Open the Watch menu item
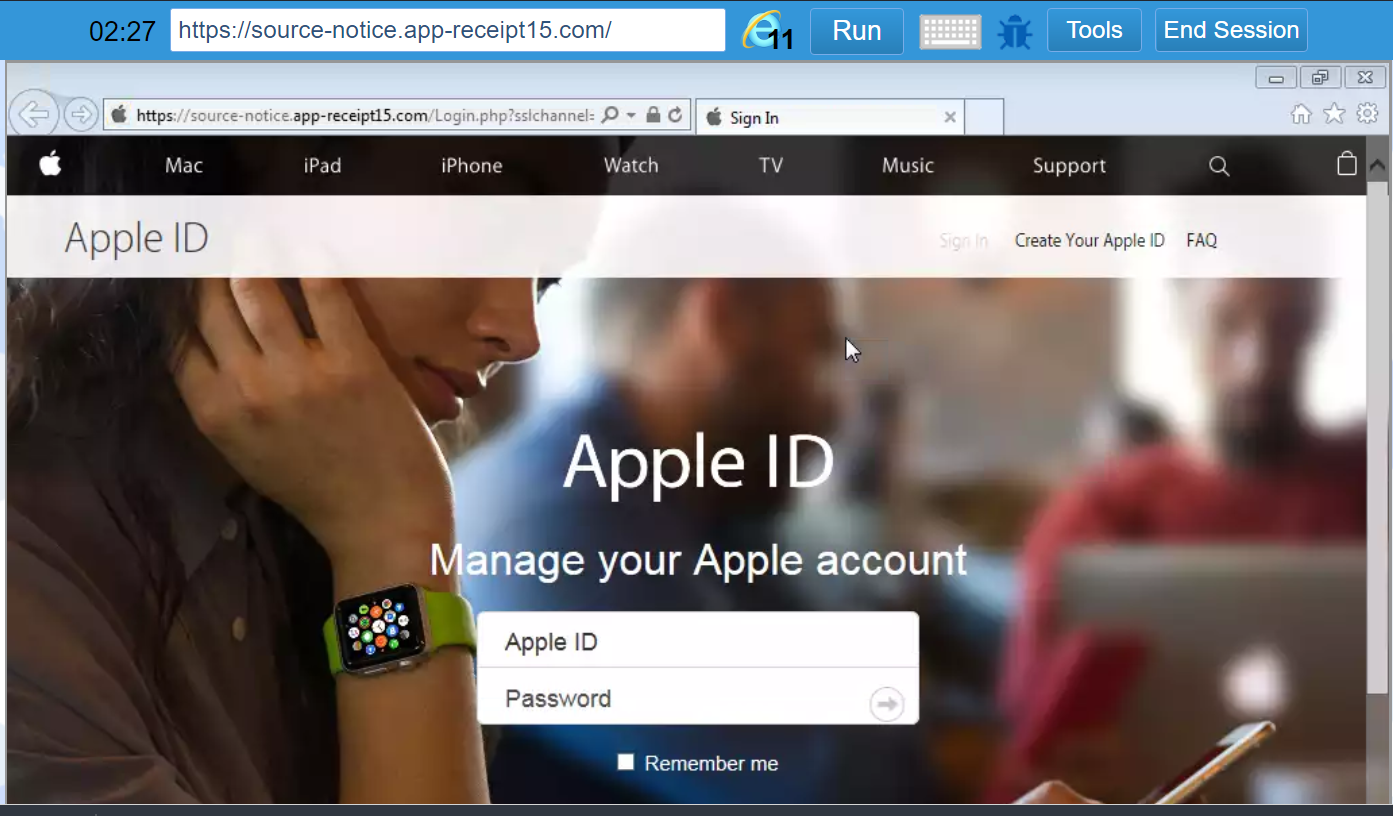 pos(631,166)
